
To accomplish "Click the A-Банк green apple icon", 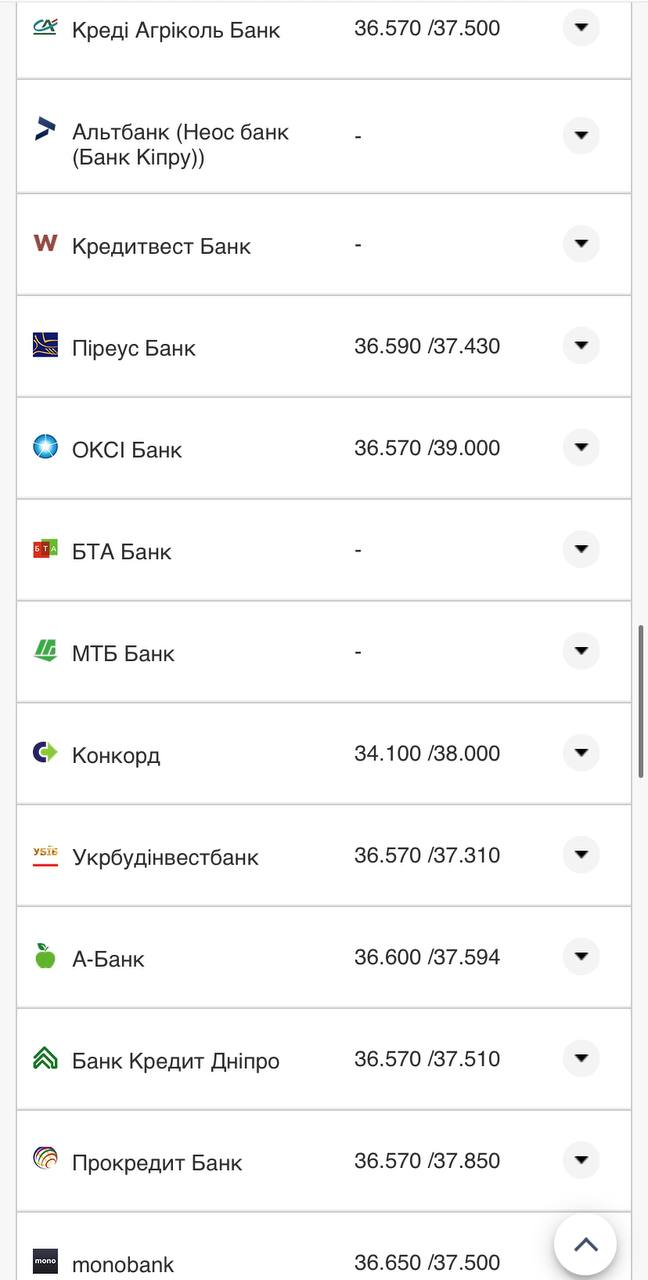I will 45,956.
